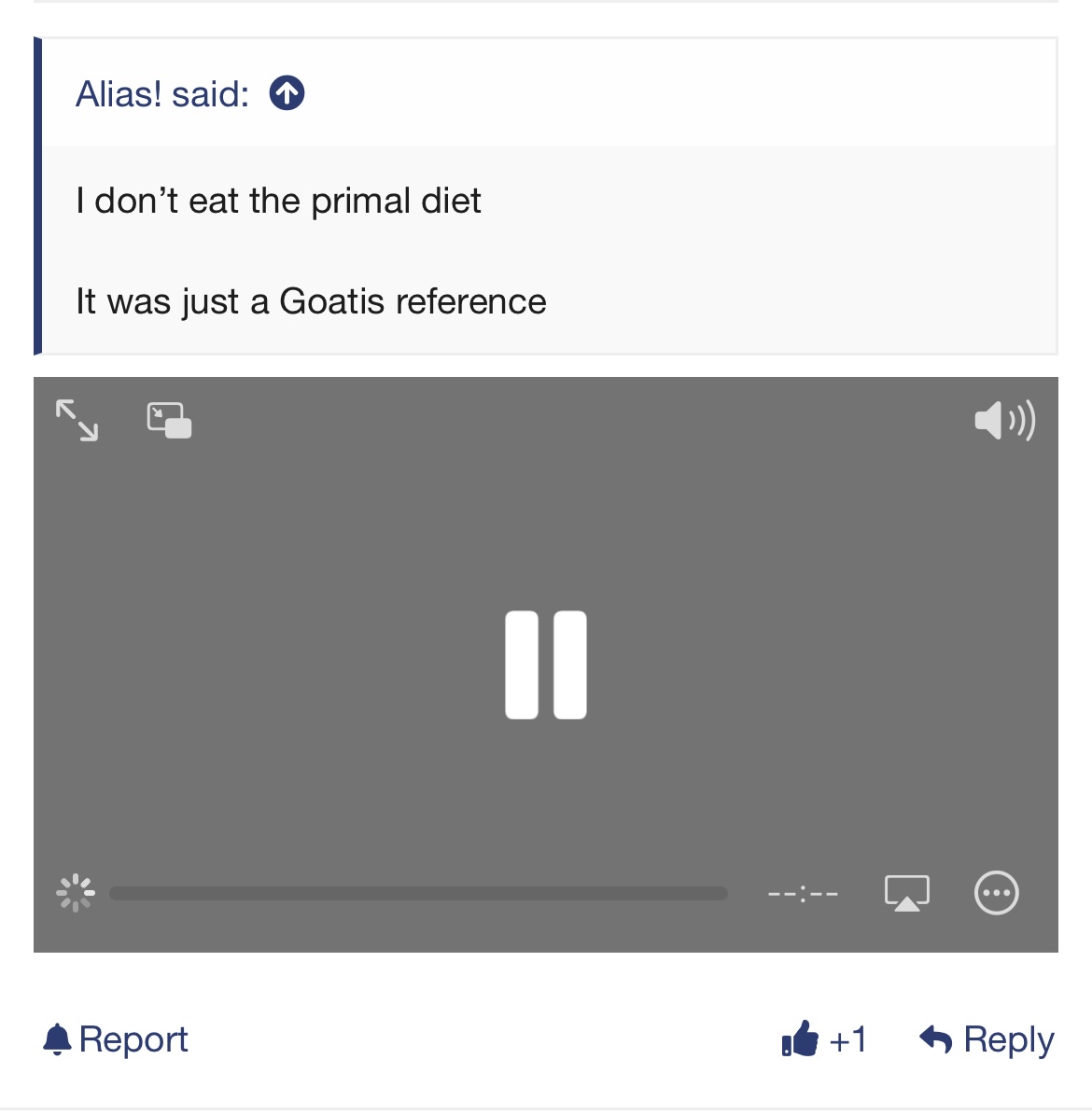Viewport: 1092px width, 1115px height.
Task: Click the video loading spinner
Action: pos(76,893)
